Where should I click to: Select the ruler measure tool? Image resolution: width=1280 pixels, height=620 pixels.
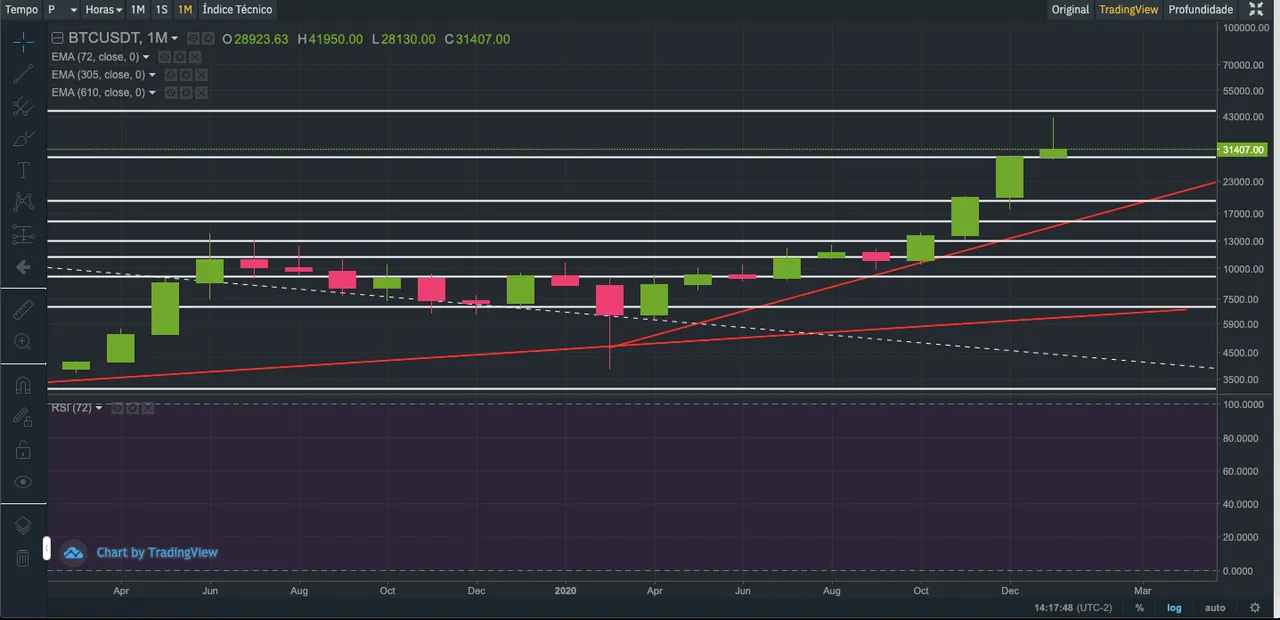point(23,310)
